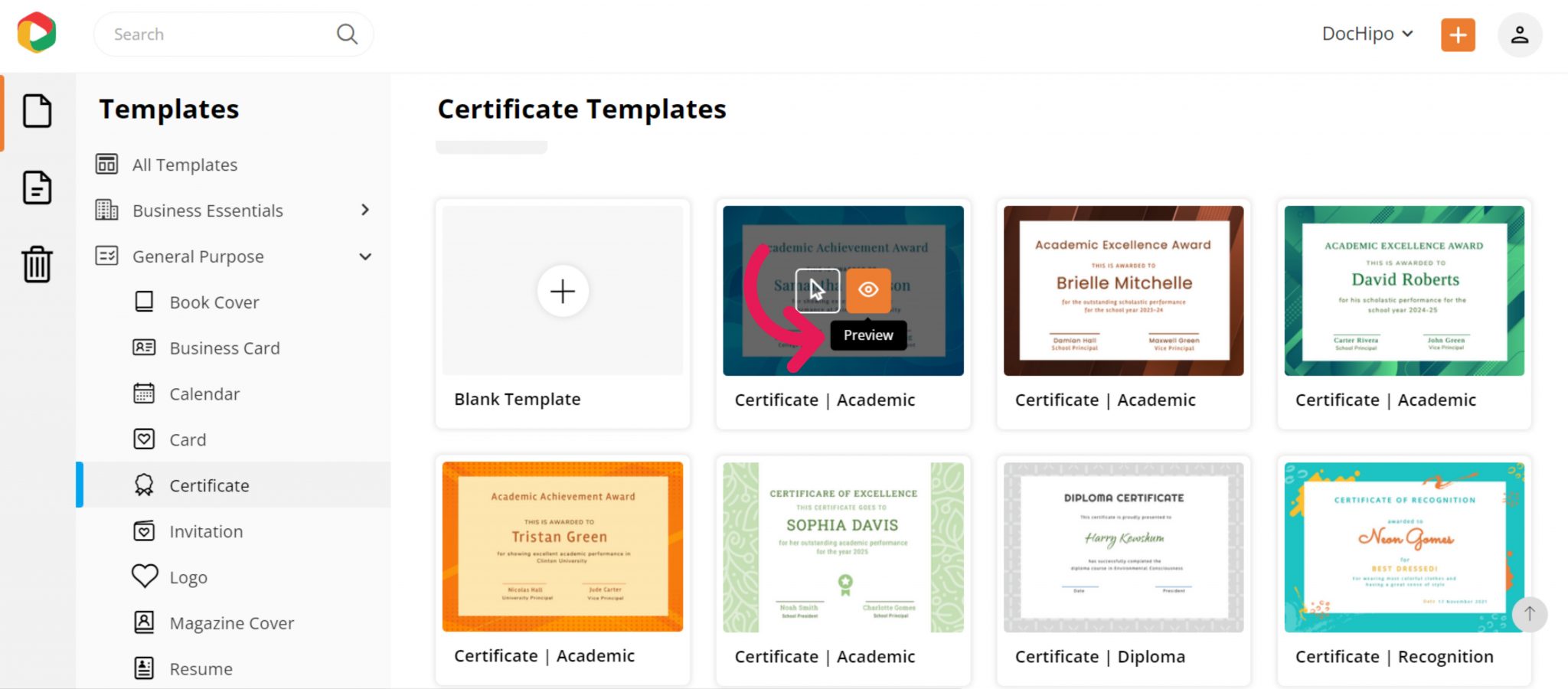Open the trash bin icon
Image resolution: width=1568 pixels, height=689 pixels.
point(37,263)
